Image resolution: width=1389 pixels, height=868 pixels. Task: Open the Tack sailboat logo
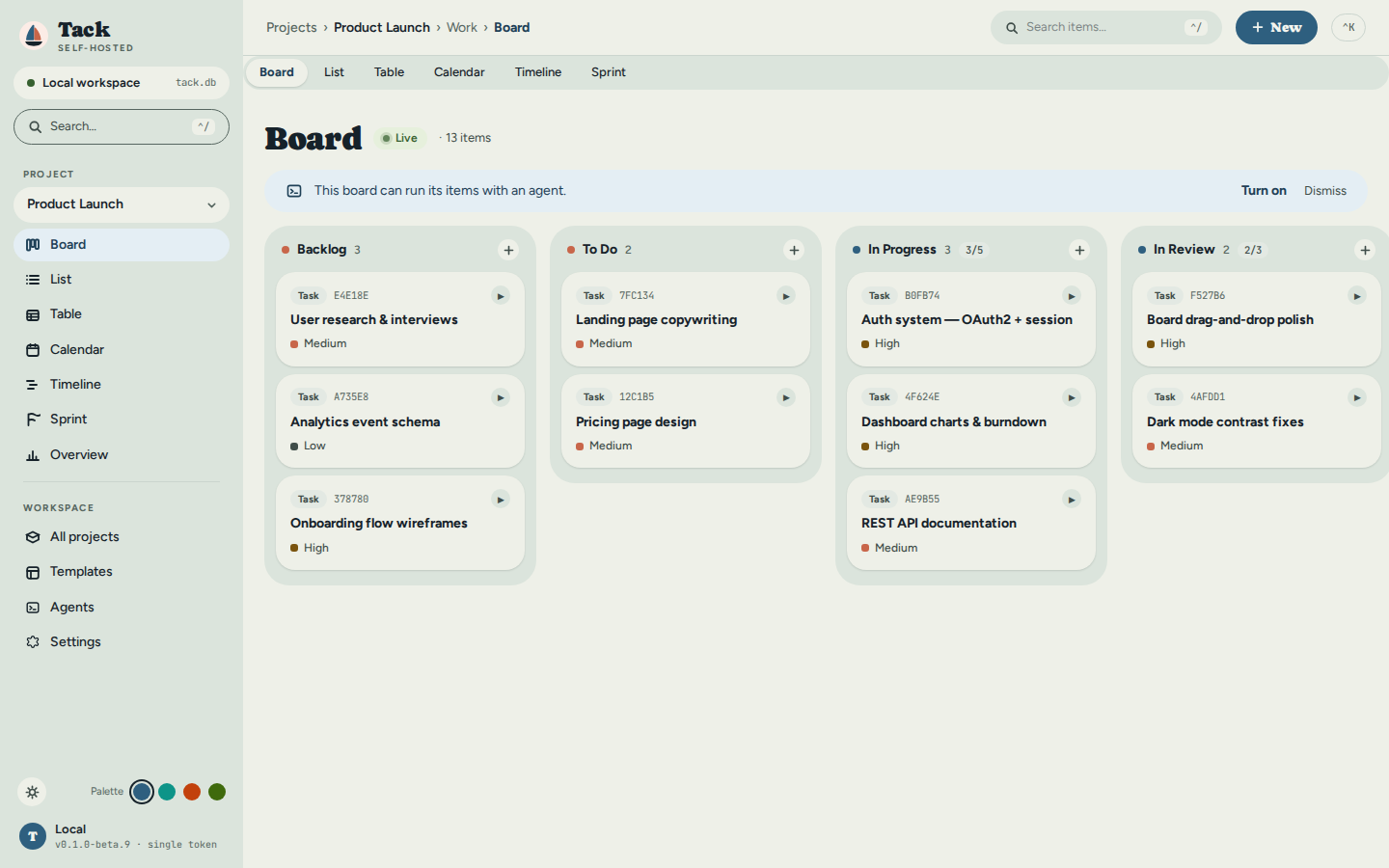tap(34, 36)
